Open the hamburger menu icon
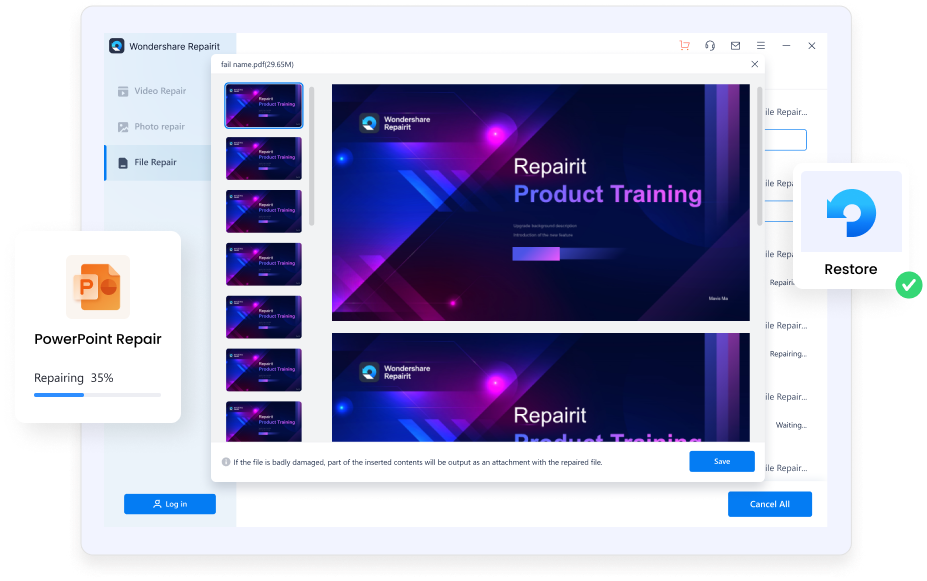Screen dimensions: 927x581 click(x=761, y=46)
